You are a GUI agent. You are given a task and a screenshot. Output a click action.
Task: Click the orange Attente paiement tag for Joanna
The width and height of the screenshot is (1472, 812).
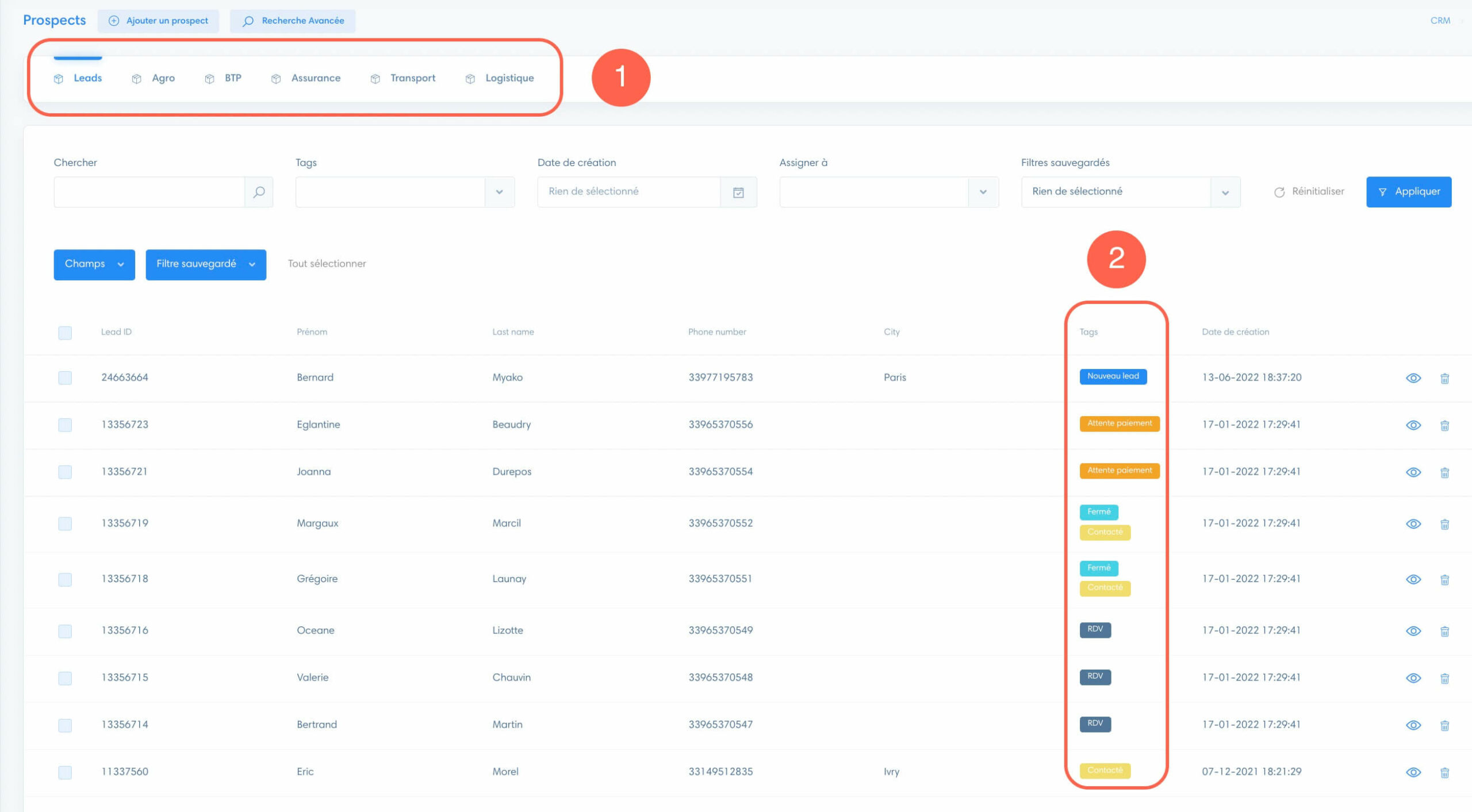point(1120,471)
